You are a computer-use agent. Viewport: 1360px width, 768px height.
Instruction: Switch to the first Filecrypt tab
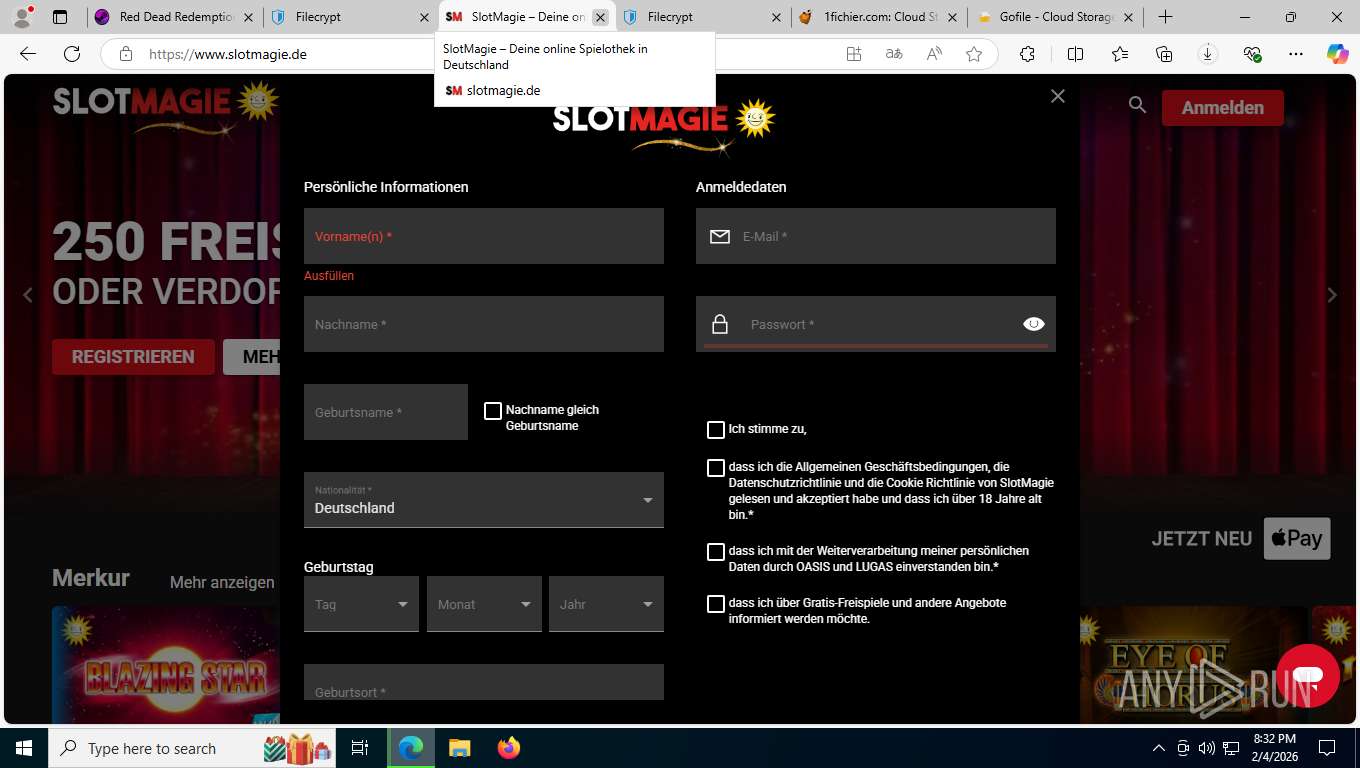(x=350, y=17)
